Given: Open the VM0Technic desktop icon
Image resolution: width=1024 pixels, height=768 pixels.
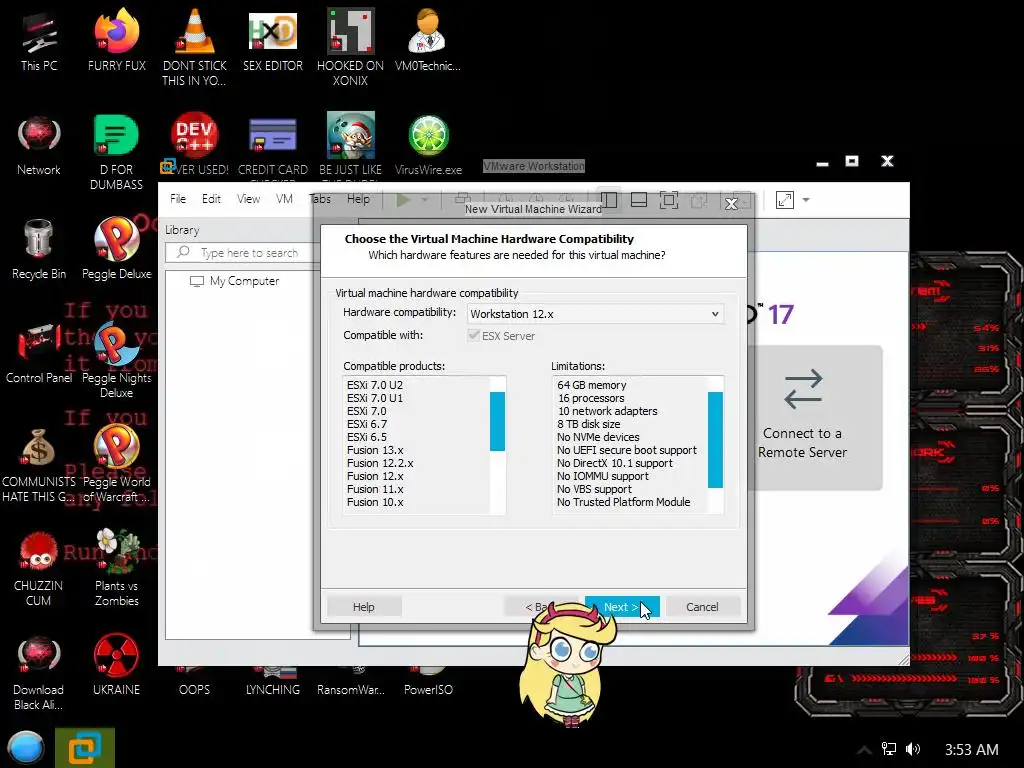Looking at the screenshot, I should click(428, 41).
